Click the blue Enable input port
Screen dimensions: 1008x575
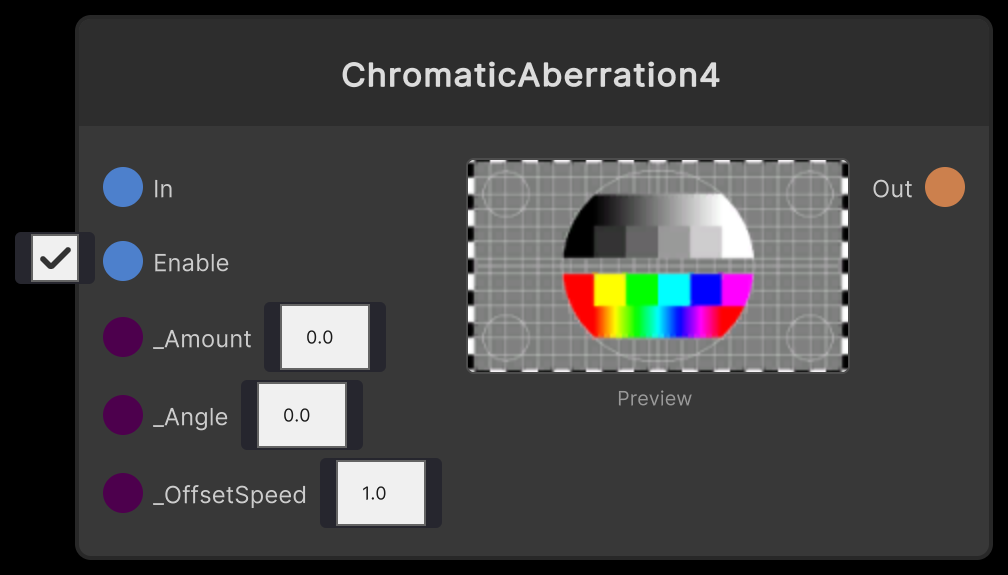123,261
